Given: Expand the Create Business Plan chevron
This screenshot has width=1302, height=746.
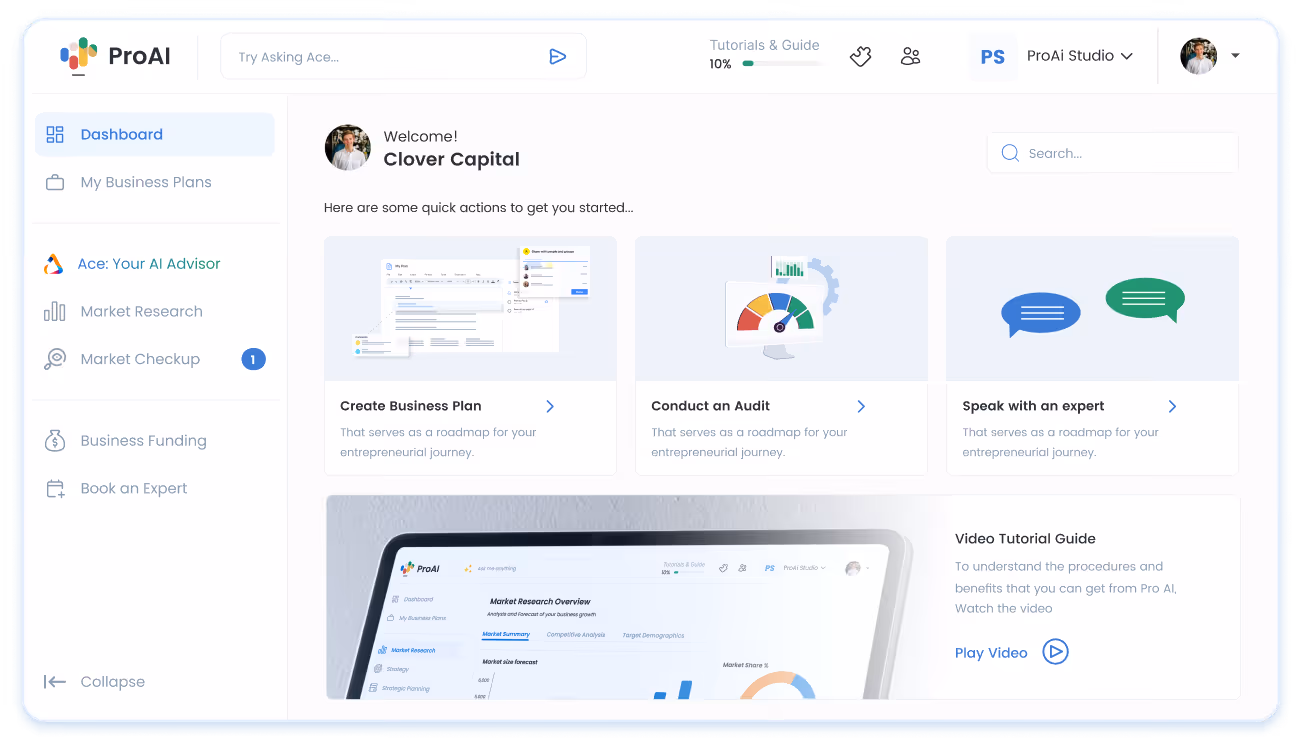Looking at the screenshot, I should [x=549, y=406].
